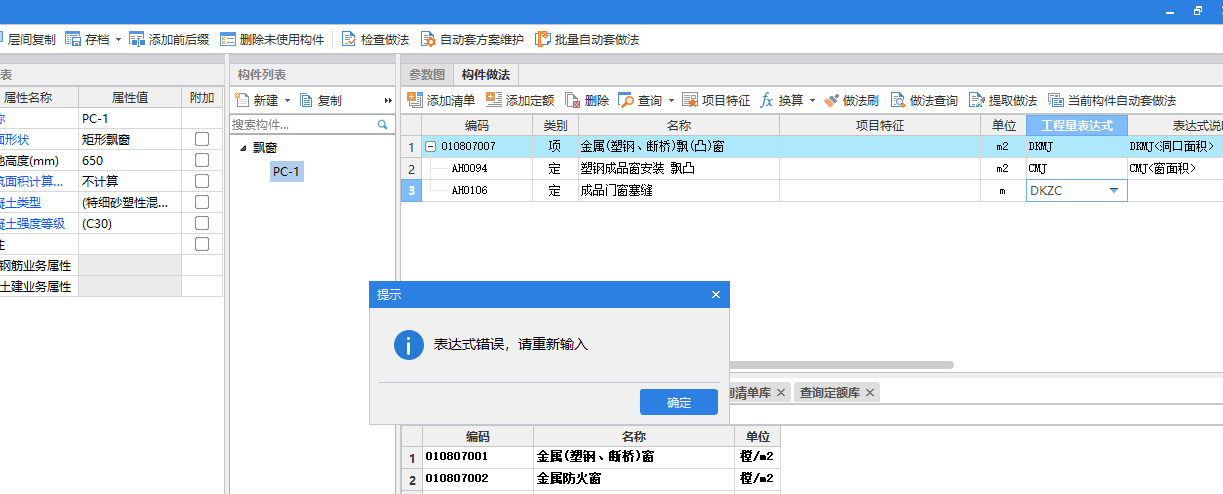This screenshot has height=494, width=1223.
Task: Click the 属性值 column header
Action: (x=130, y=97)
